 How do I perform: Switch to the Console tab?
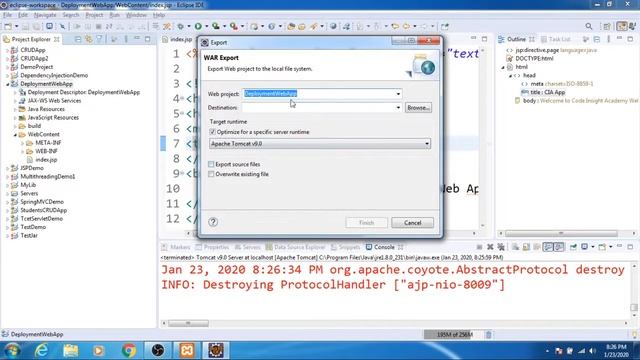384,247
